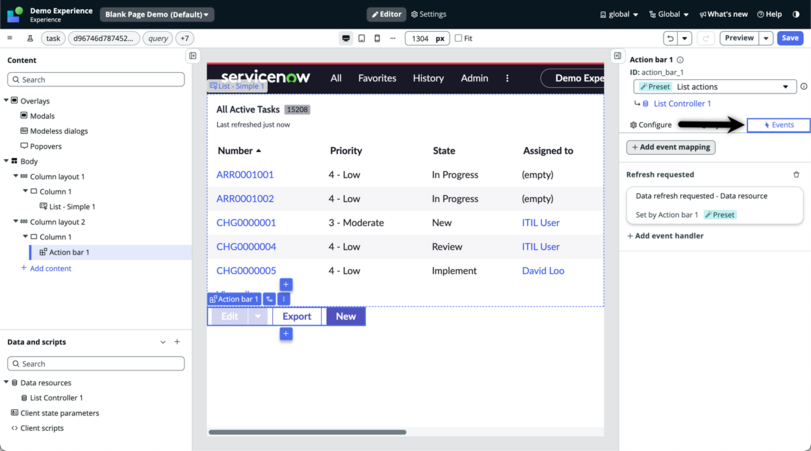
Task: Click info icon next to Action bar 1 title
Action: pos(680,60)
